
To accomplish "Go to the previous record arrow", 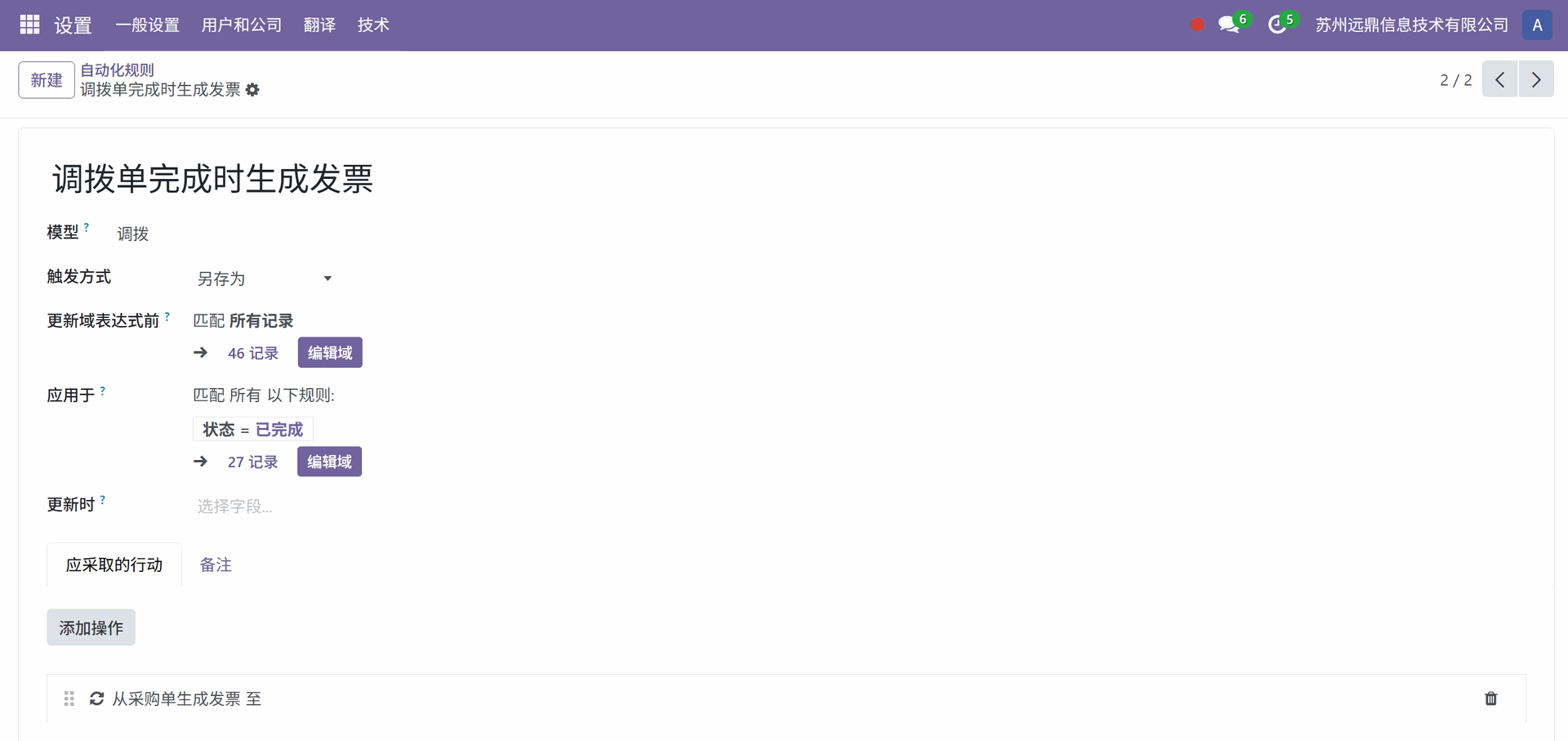I will (1499, 79).
